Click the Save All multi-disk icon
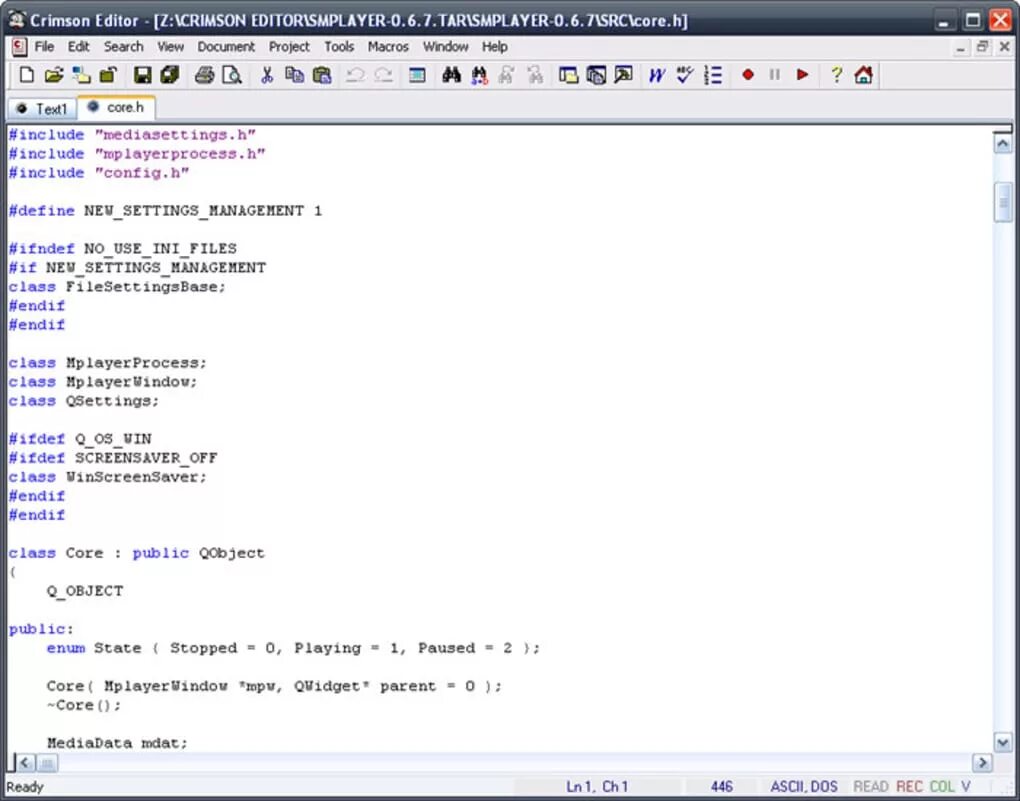 (170, 75)
